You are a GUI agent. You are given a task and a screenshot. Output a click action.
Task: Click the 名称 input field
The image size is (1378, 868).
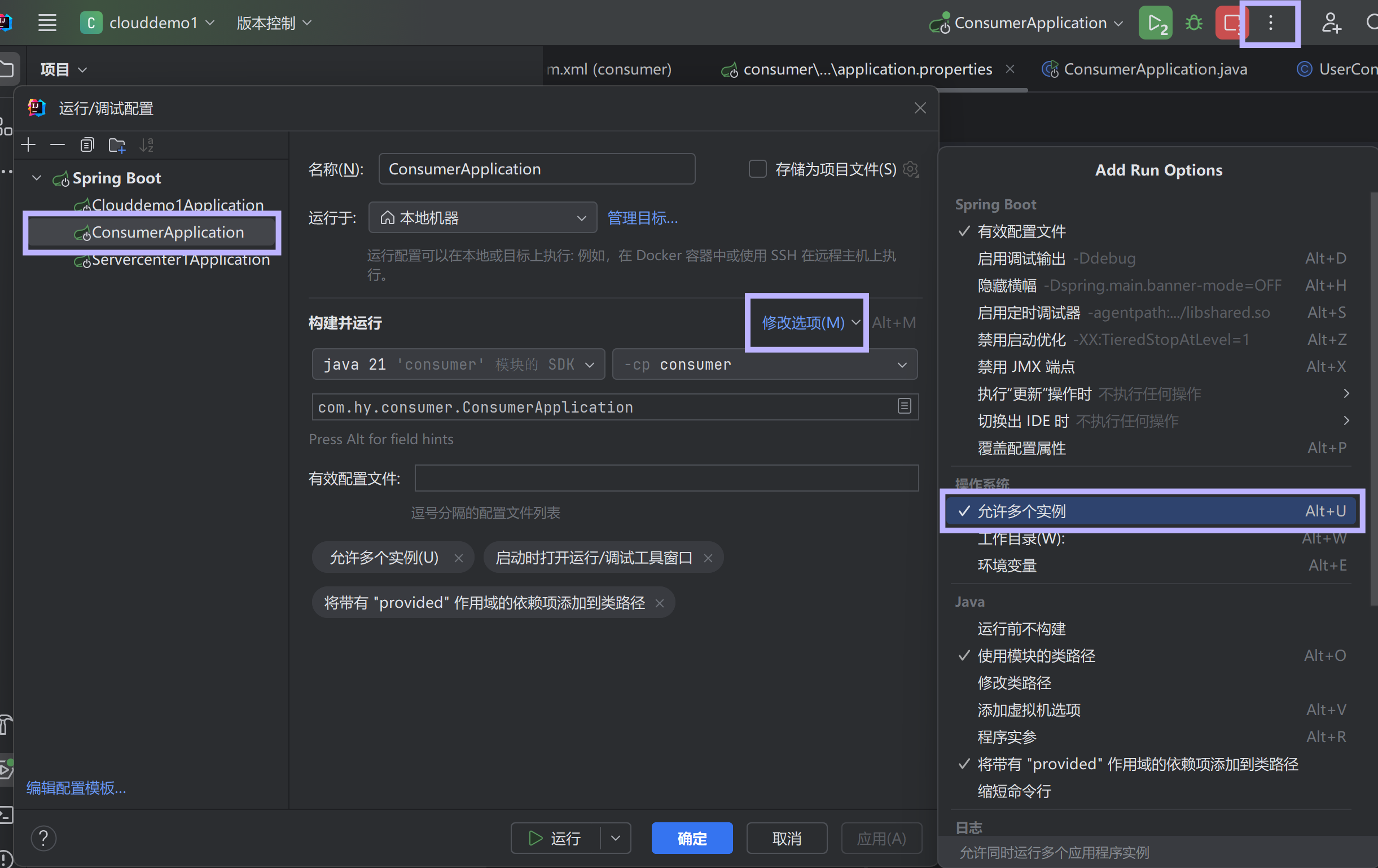click(537, 169)
